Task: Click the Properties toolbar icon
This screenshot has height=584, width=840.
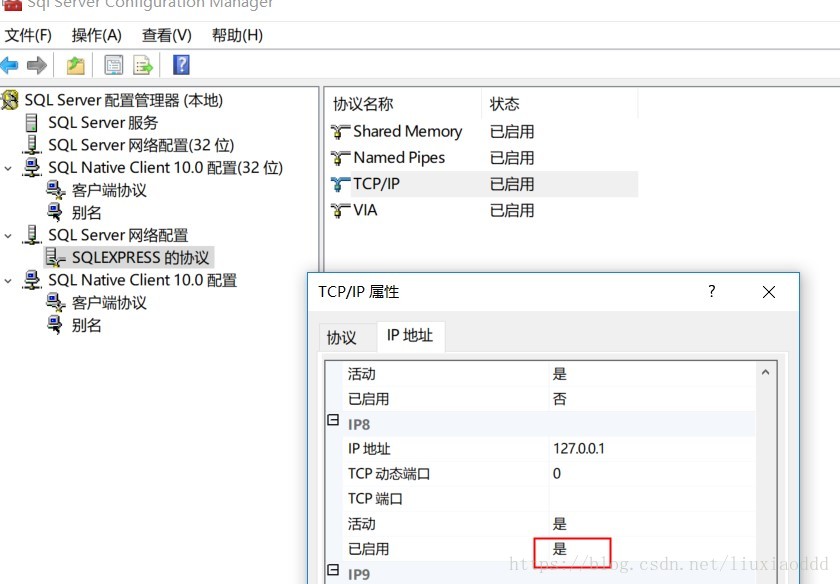Action: 114,65
